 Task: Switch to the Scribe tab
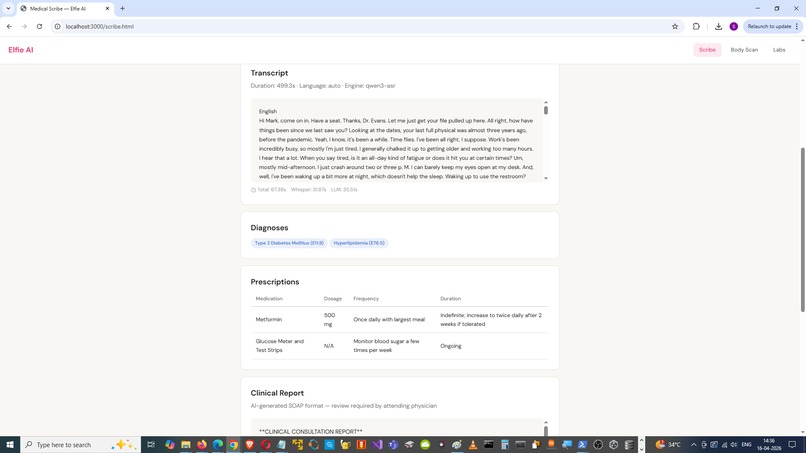click(x=707, y=50)
